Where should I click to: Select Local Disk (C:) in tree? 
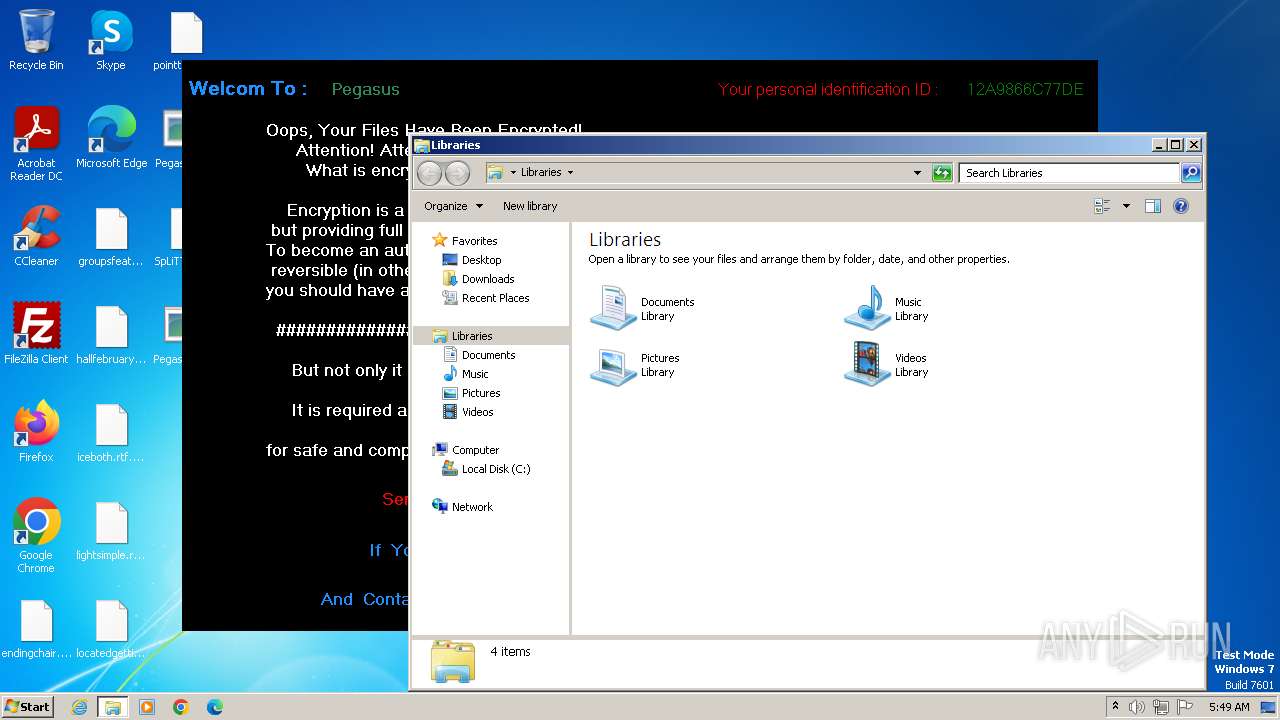pos(486,469)
